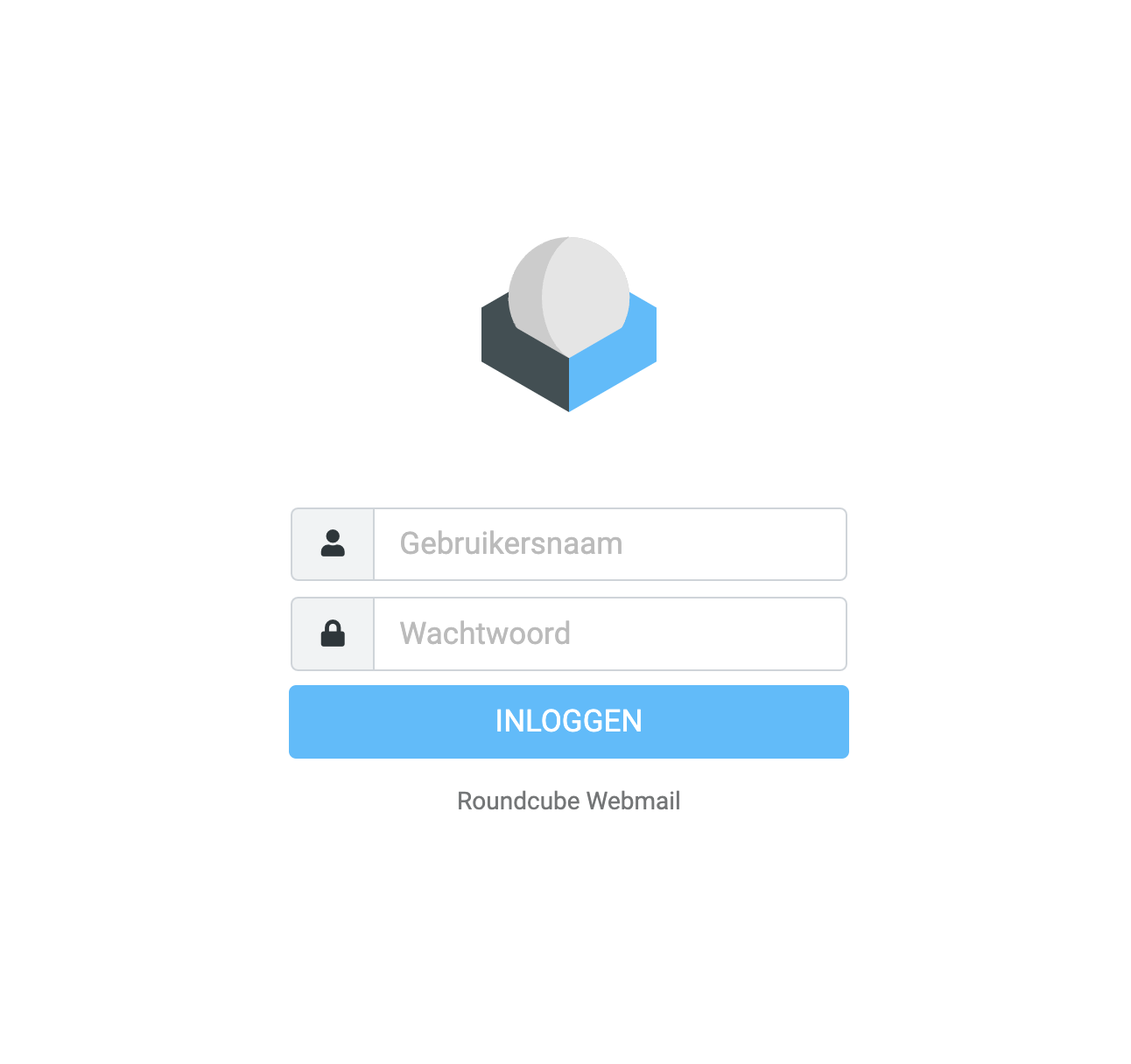The width and height of the screenshot is (1131, 1064).
Task: Click the Roundcube Webmail footer text
Action: (569, 801)
